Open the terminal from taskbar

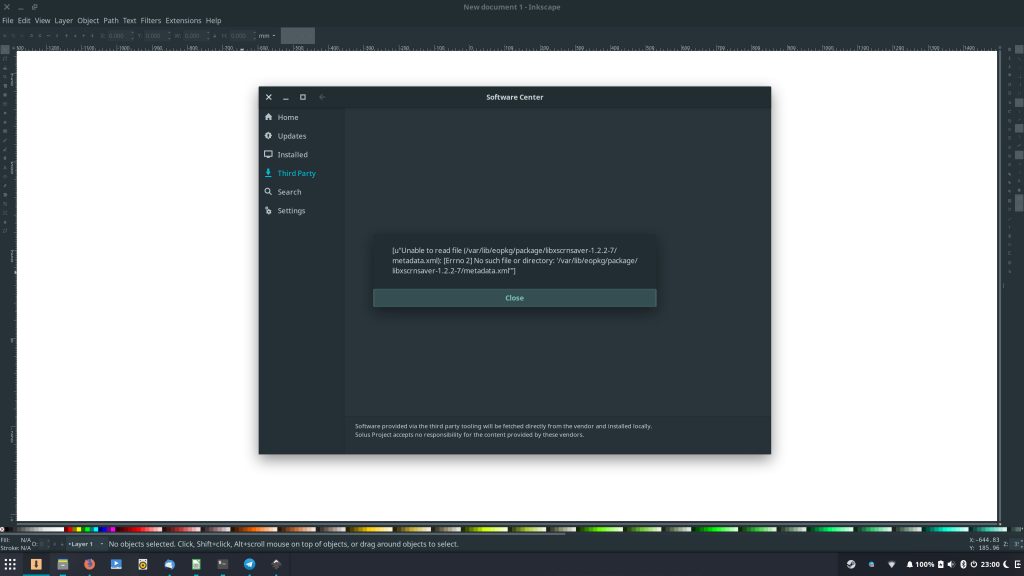(x=223, y=564)
